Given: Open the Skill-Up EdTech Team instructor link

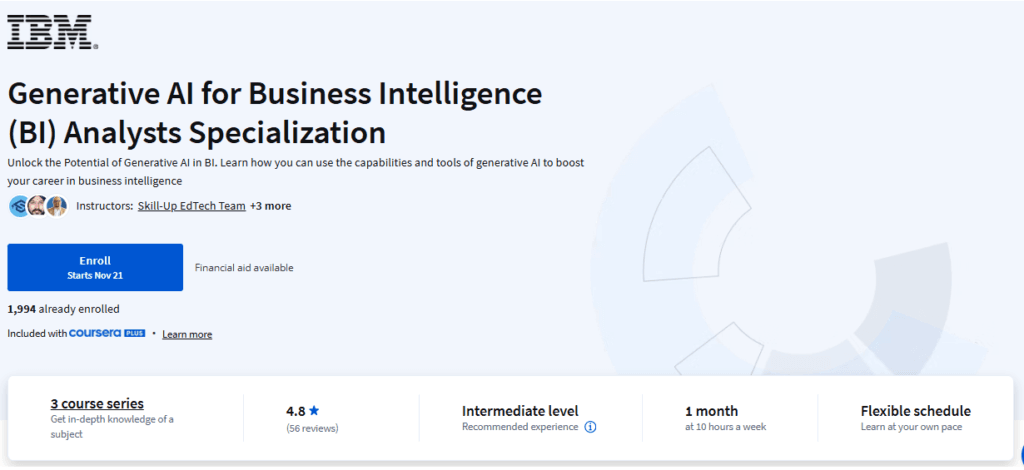Looking at the screenshot, I should click(191, 206).
